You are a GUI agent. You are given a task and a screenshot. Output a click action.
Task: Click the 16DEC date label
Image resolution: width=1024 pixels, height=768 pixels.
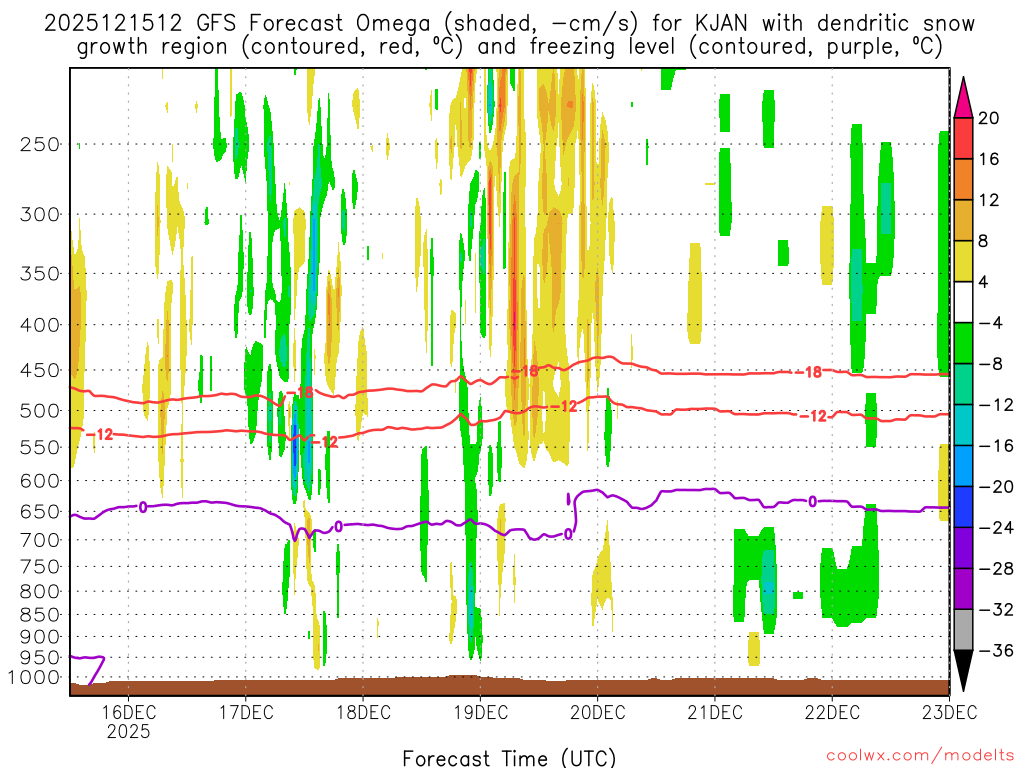[x=129, y=712]
